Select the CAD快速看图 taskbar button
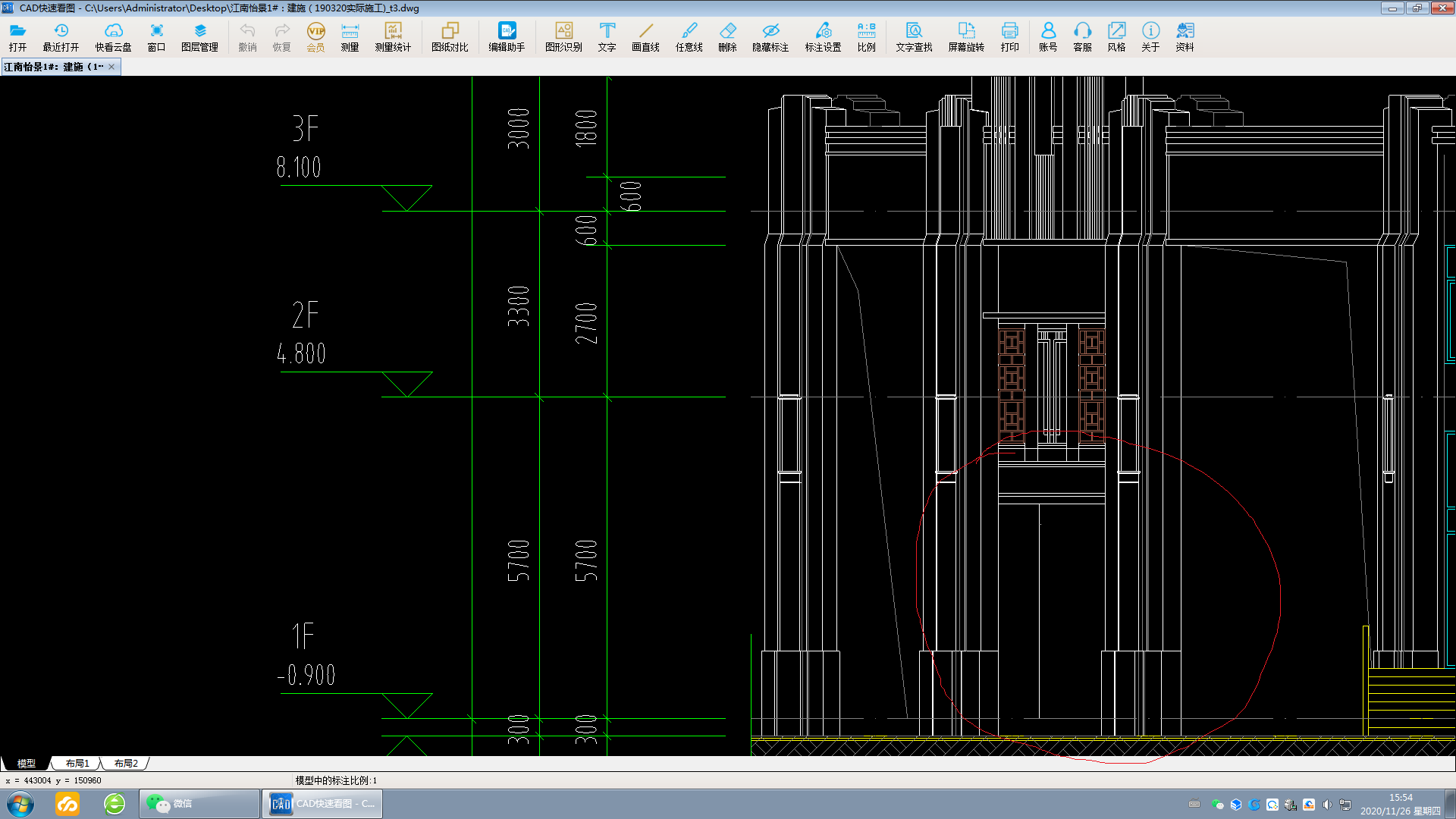 [322, 804]
